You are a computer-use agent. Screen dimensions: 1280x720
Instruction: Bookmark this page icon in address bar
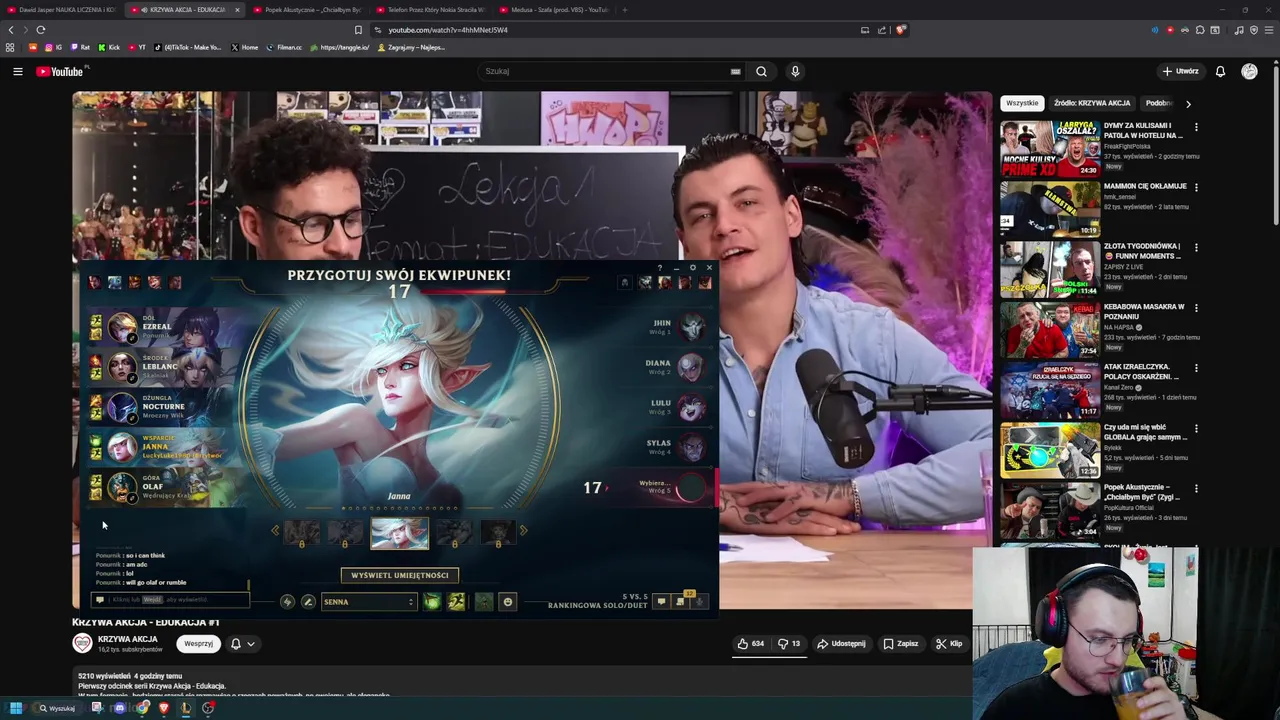point(358,30)
